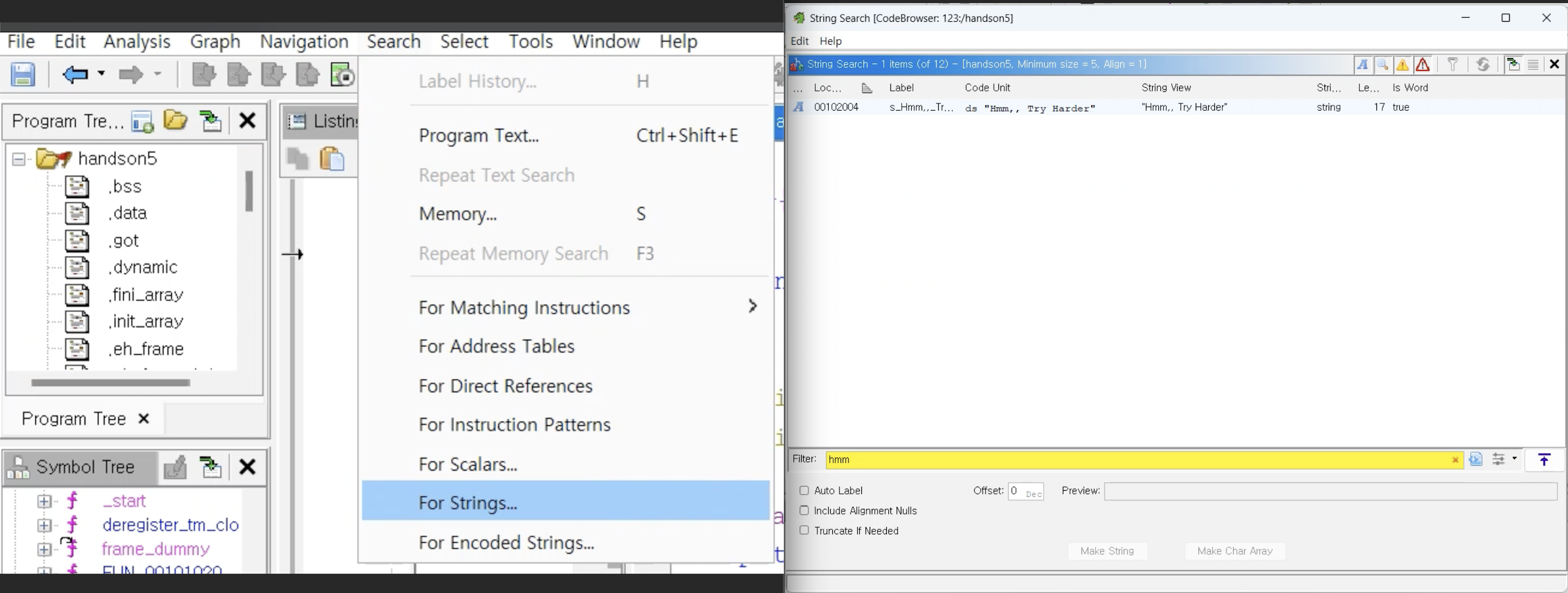Expand the _start function node
The image size is (1568, 593).
coord(44,501)
